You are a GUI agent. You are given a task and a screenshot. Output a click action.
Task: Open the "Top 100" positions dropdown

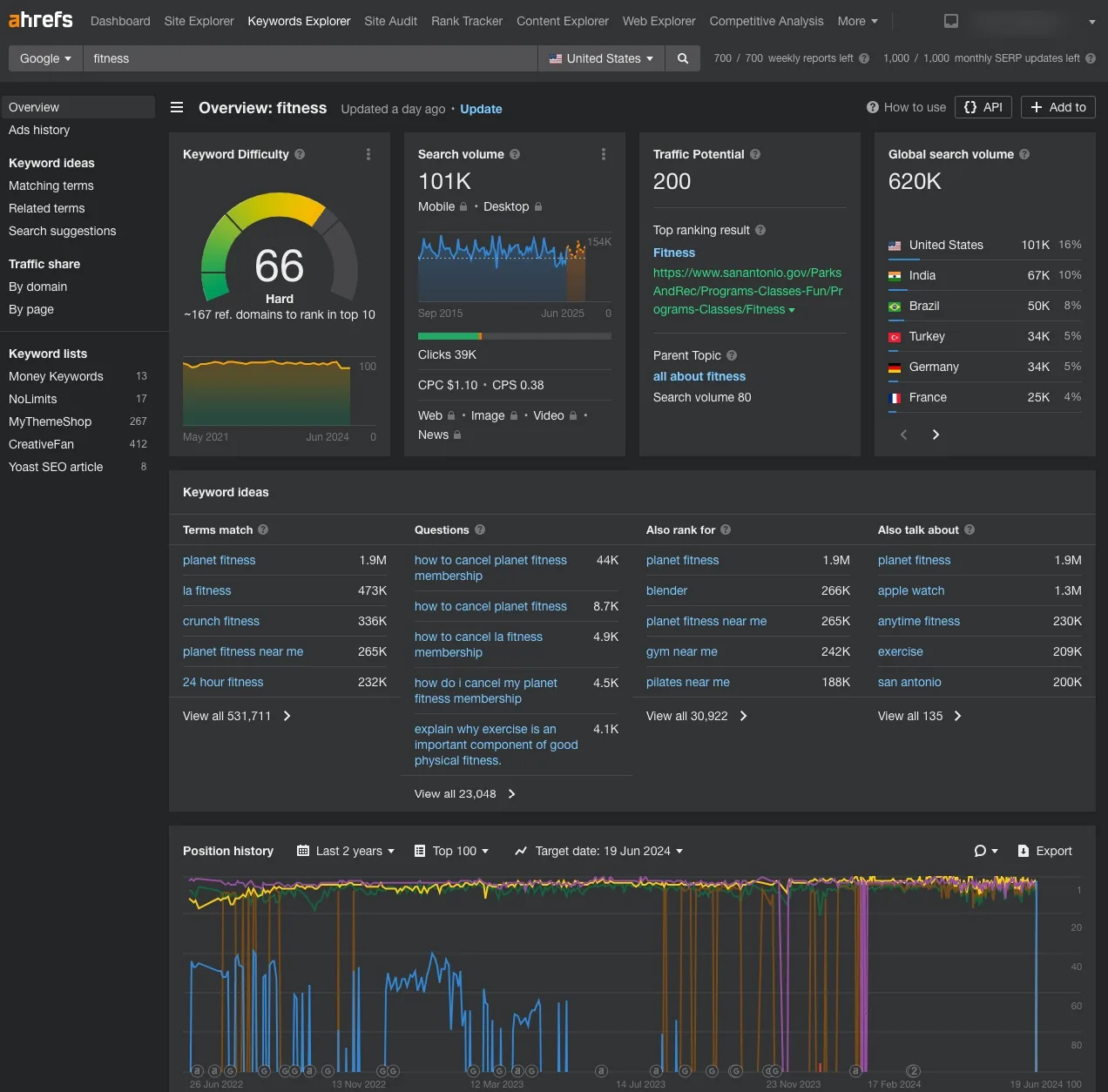tap(452, 851)
